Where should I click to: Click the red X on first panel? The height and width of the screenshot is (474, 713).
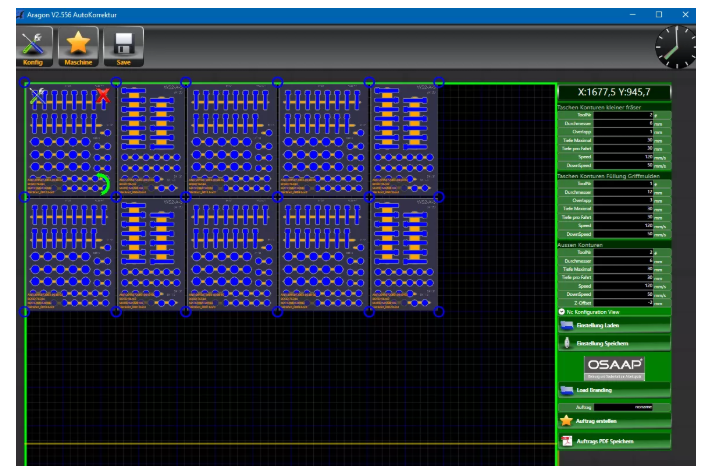click(102, 95)
